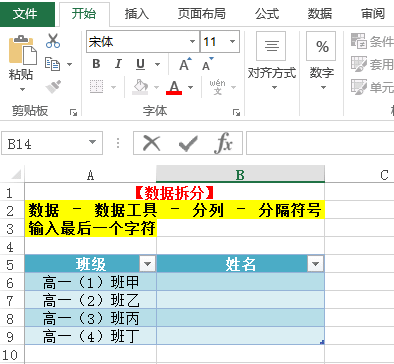Switch to the 数据 ribbon tab

[x=320, y=14]
